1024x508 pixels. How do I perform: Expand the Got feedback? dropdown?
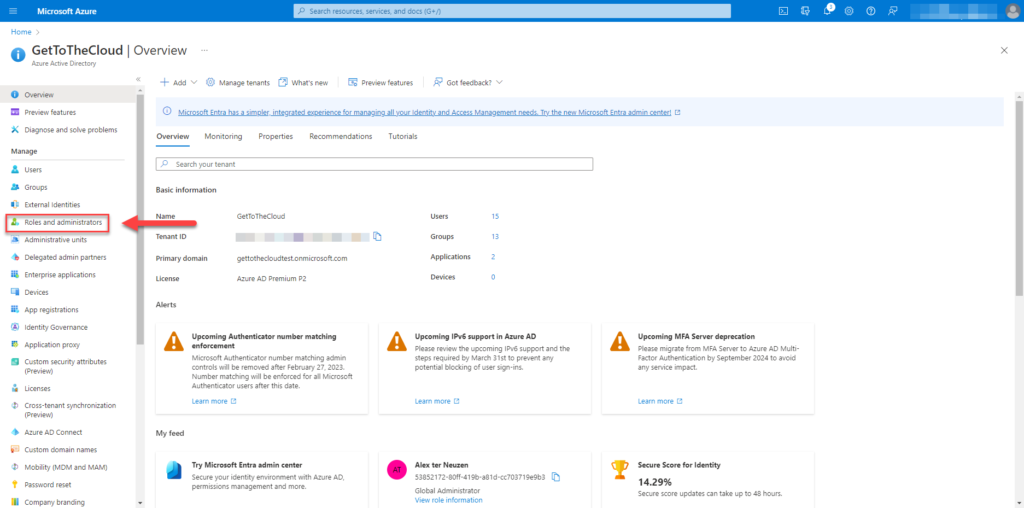[468, 82]
